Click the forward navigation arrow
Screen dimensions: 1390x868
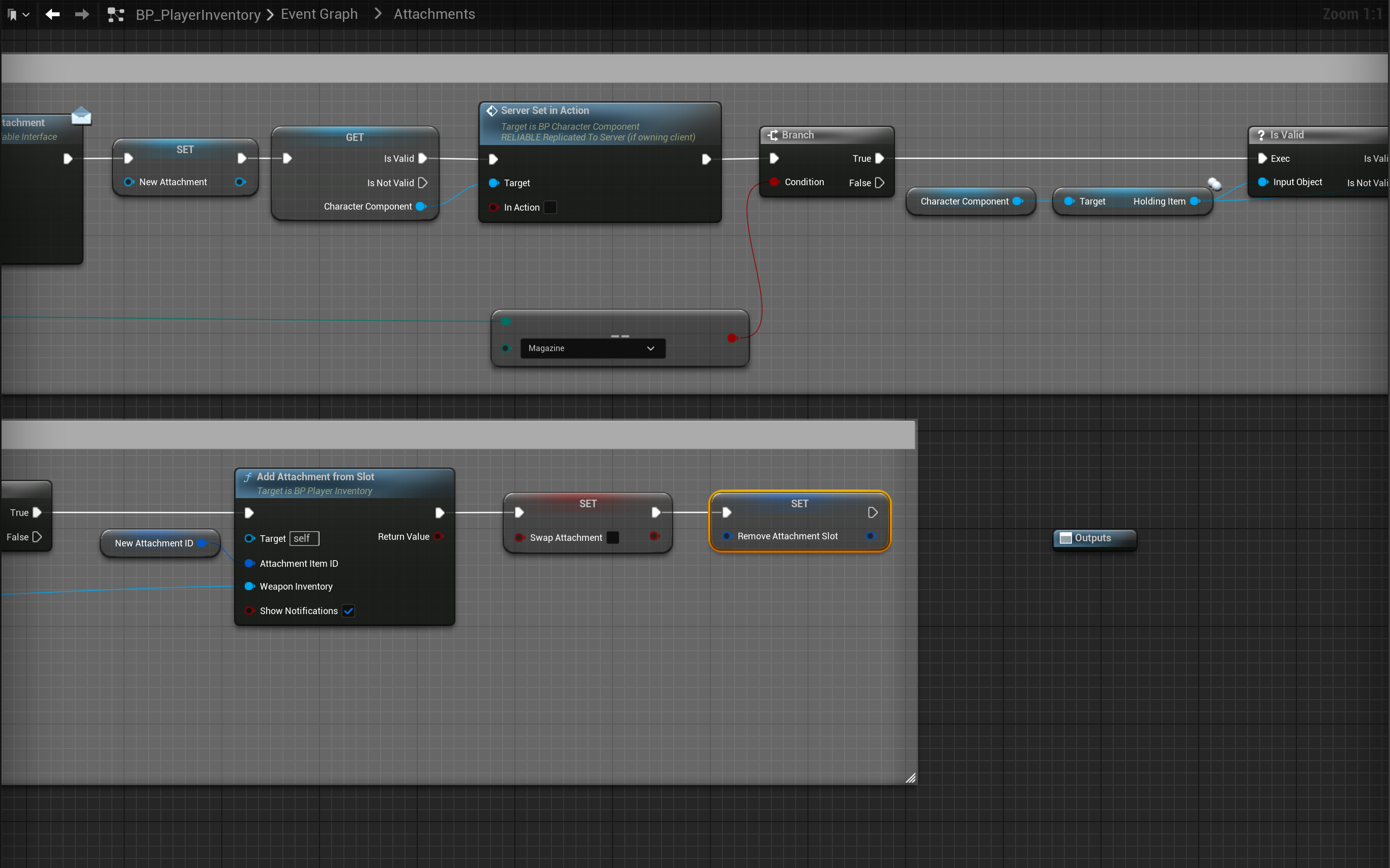[x=81, y=14]
